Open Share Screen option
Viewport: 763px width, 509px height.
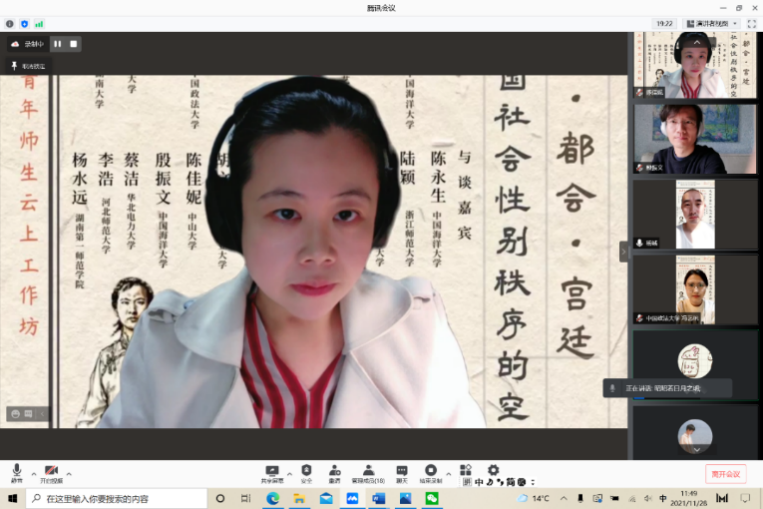point(272,471)
